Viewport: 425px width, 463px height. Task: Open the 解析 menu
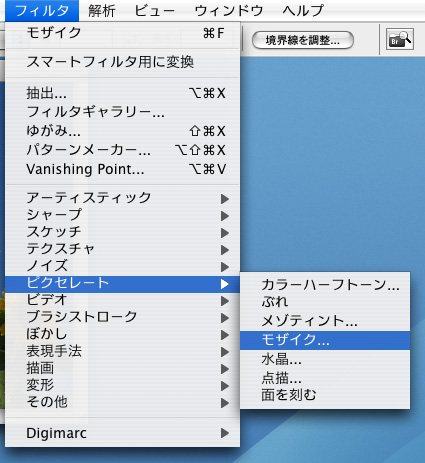pos(102,11)
